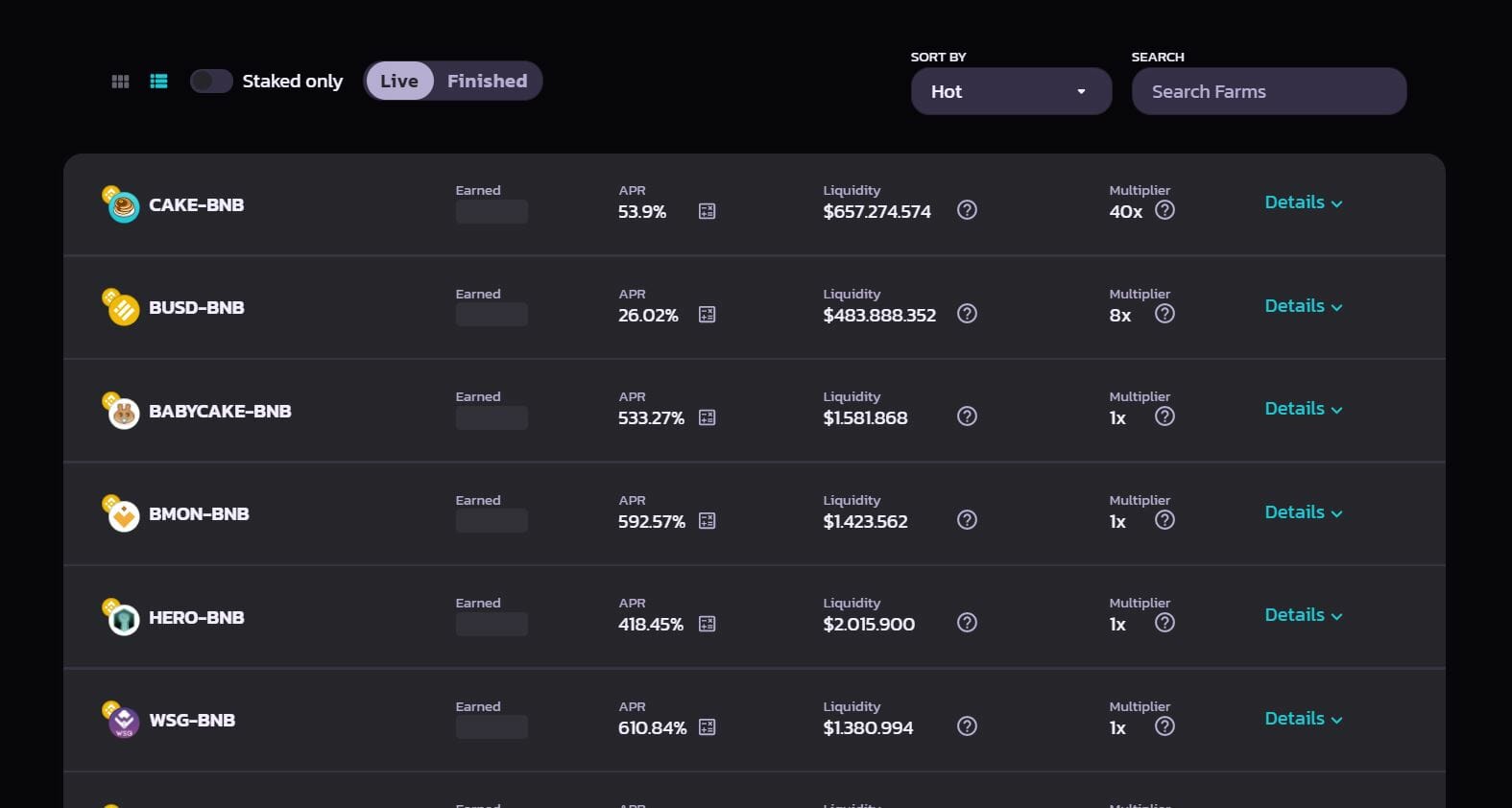Click the HERO-BNB farm name
Viewport: 1512px width, 808px height.
click(x=197, y=618)
